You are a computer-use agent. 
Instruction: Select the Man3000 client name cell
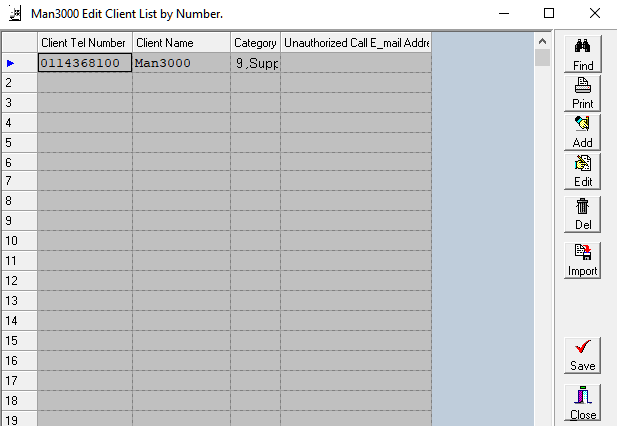tap(180, 63)
